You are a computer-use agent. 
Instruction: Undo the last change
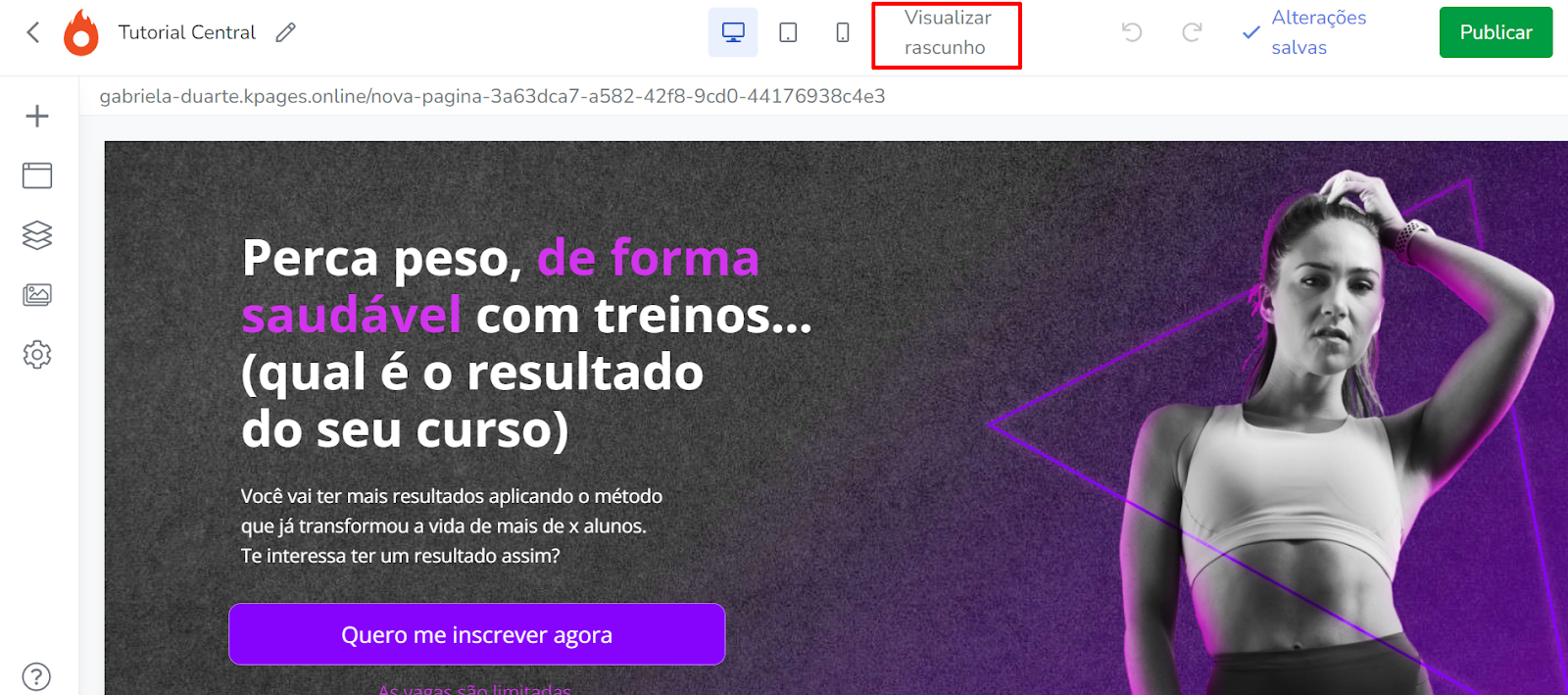(1132, 32)
